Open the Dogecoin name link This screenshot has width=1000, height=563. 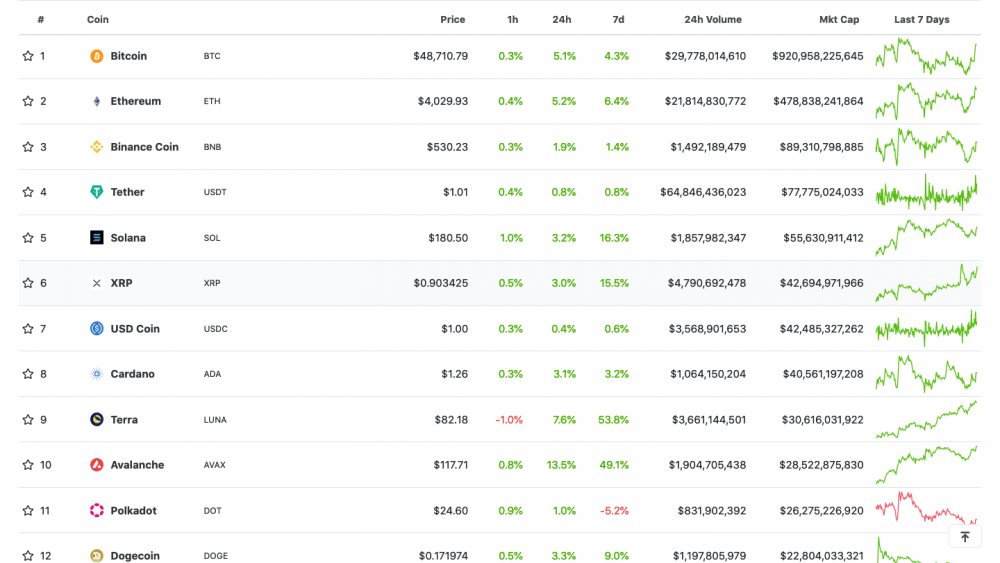coord(135,556)
